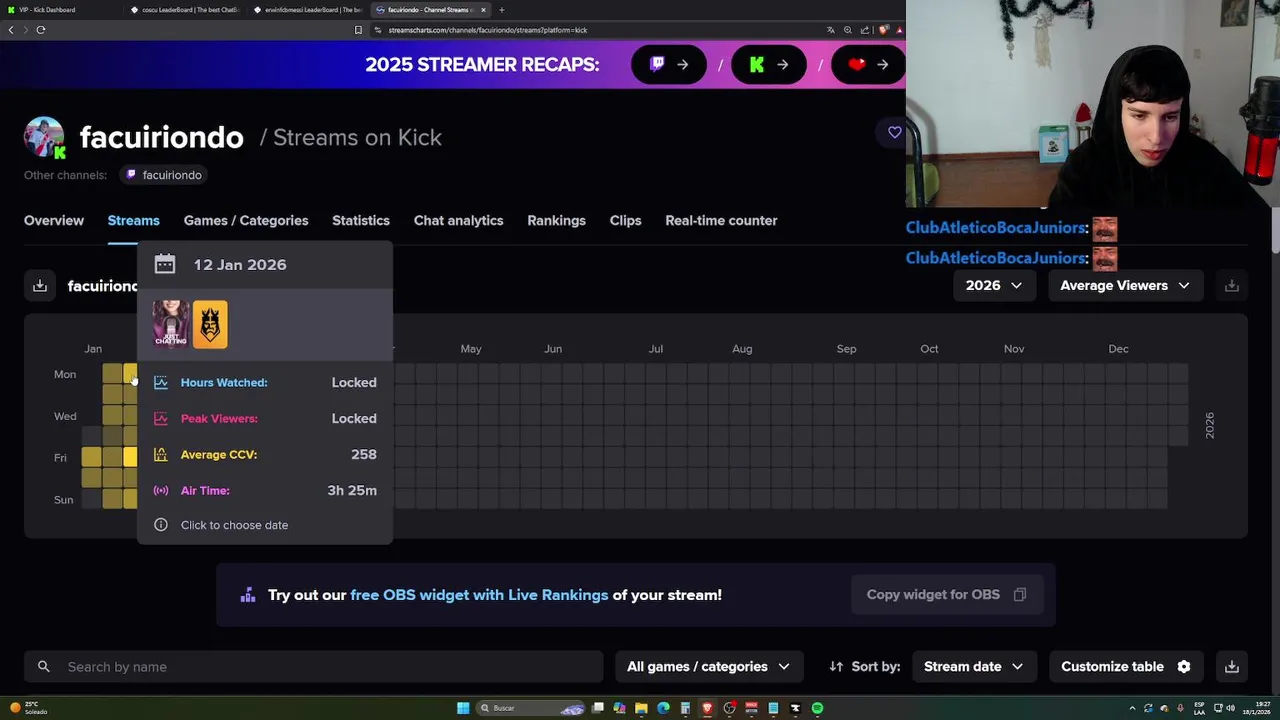Click the Air Time broadcast icon

pos(160,490)
